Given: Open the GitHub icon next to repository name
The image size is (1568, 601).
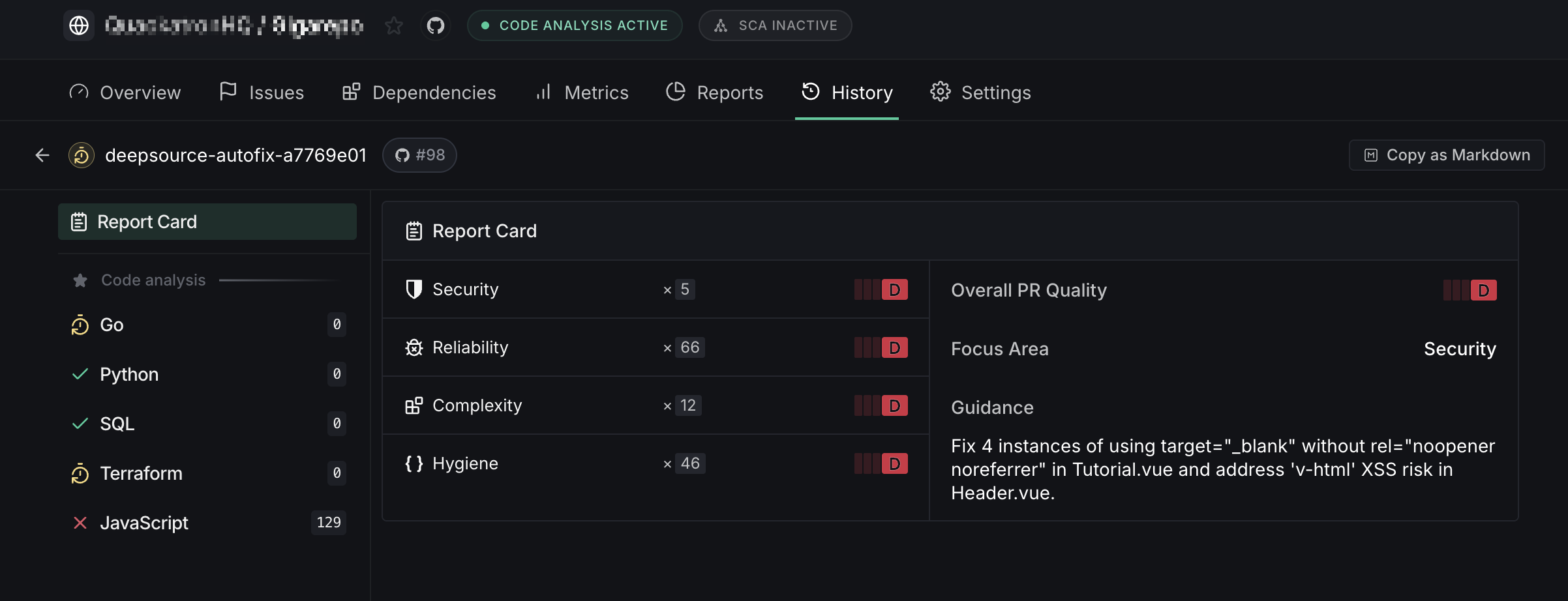Looking at the screenshot, I should 436,25.
